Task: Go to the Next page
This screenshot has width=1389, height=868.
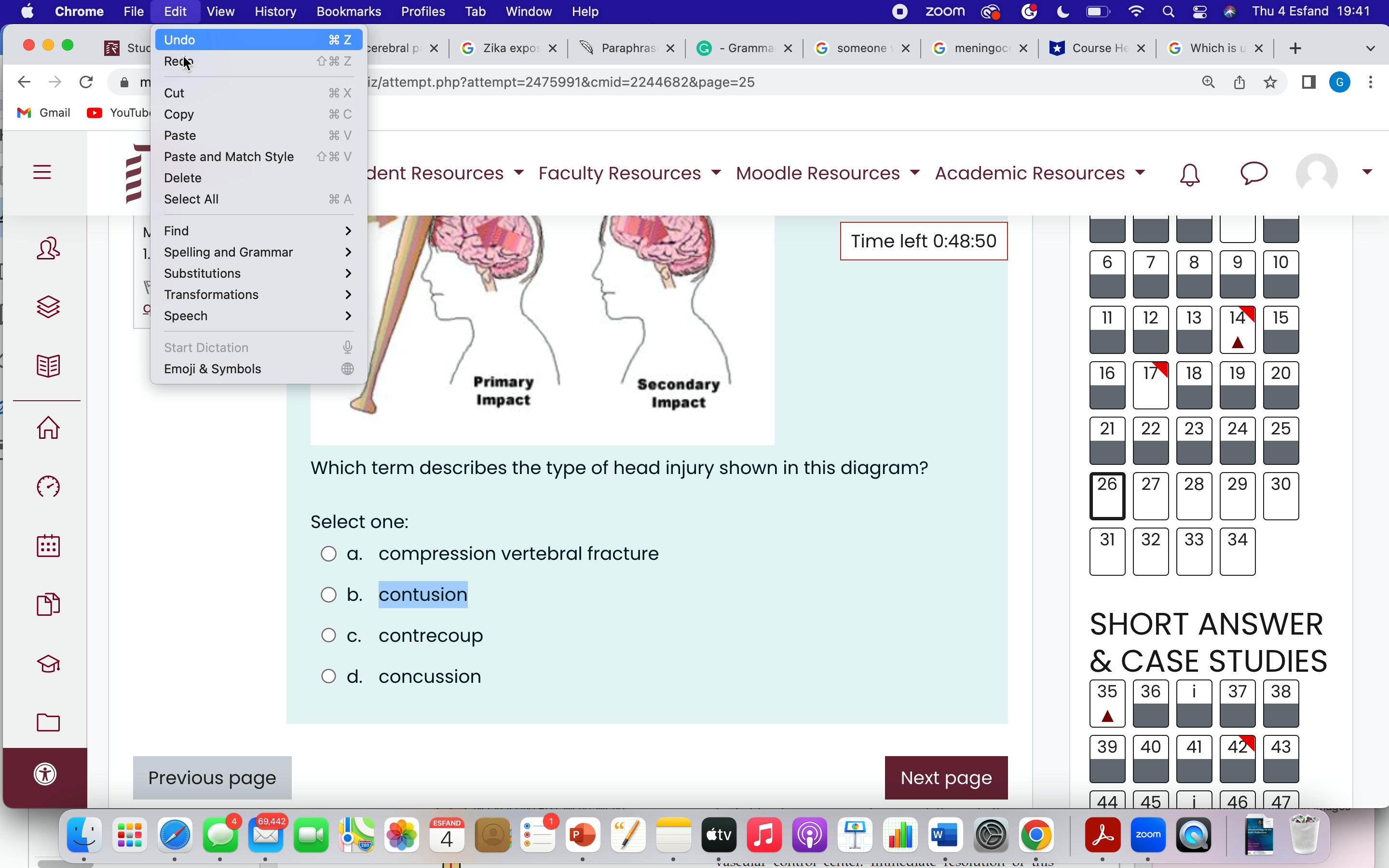Action: (945, 777)
